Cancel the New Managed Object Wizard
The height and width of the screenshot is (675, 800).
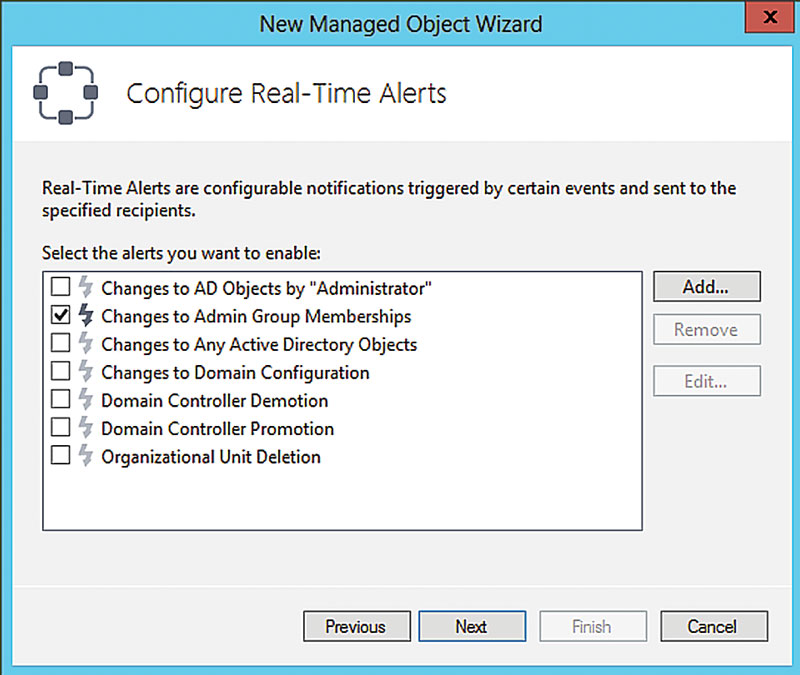click(713, 627)
